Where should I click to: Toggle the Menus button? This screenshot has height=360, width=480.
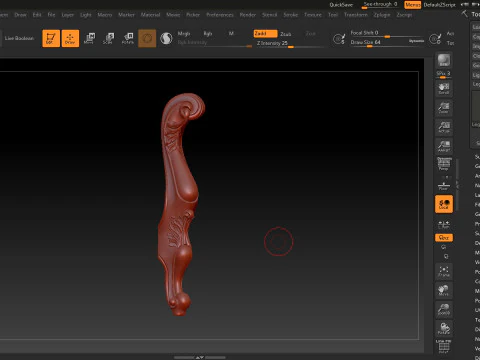[413, 5]
